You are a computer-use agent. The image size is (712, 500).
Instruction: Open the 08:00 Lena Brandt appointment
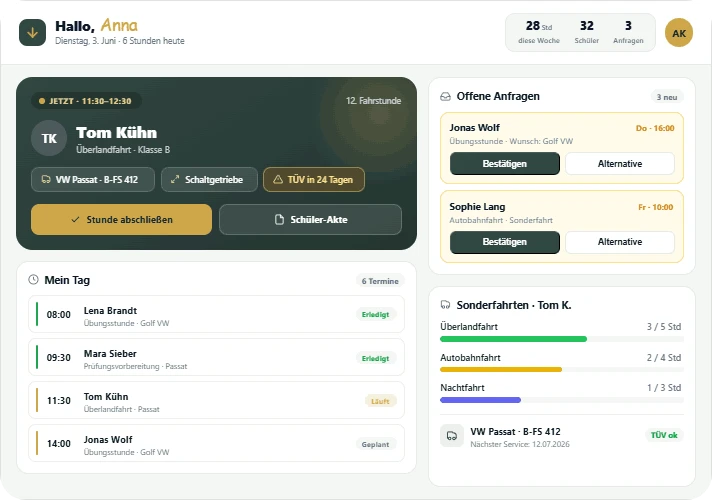pyautogui.click(x=216, y=314)
